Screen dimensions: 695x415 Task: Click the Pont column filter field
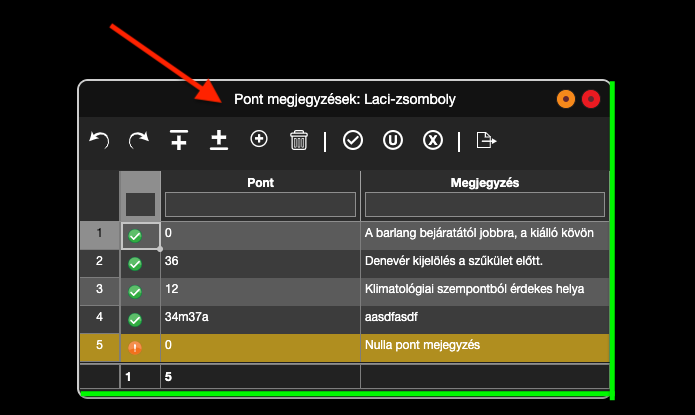pyautogui.click(x=260, y=205)
